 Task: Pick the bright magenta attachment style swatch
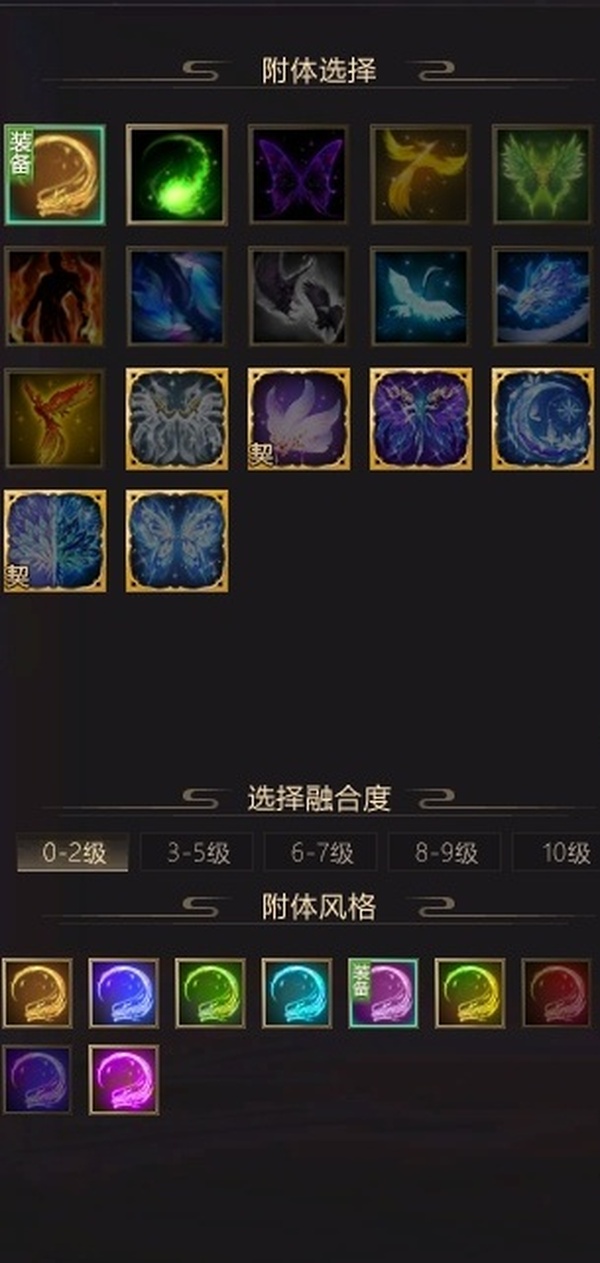point(124,1080)
